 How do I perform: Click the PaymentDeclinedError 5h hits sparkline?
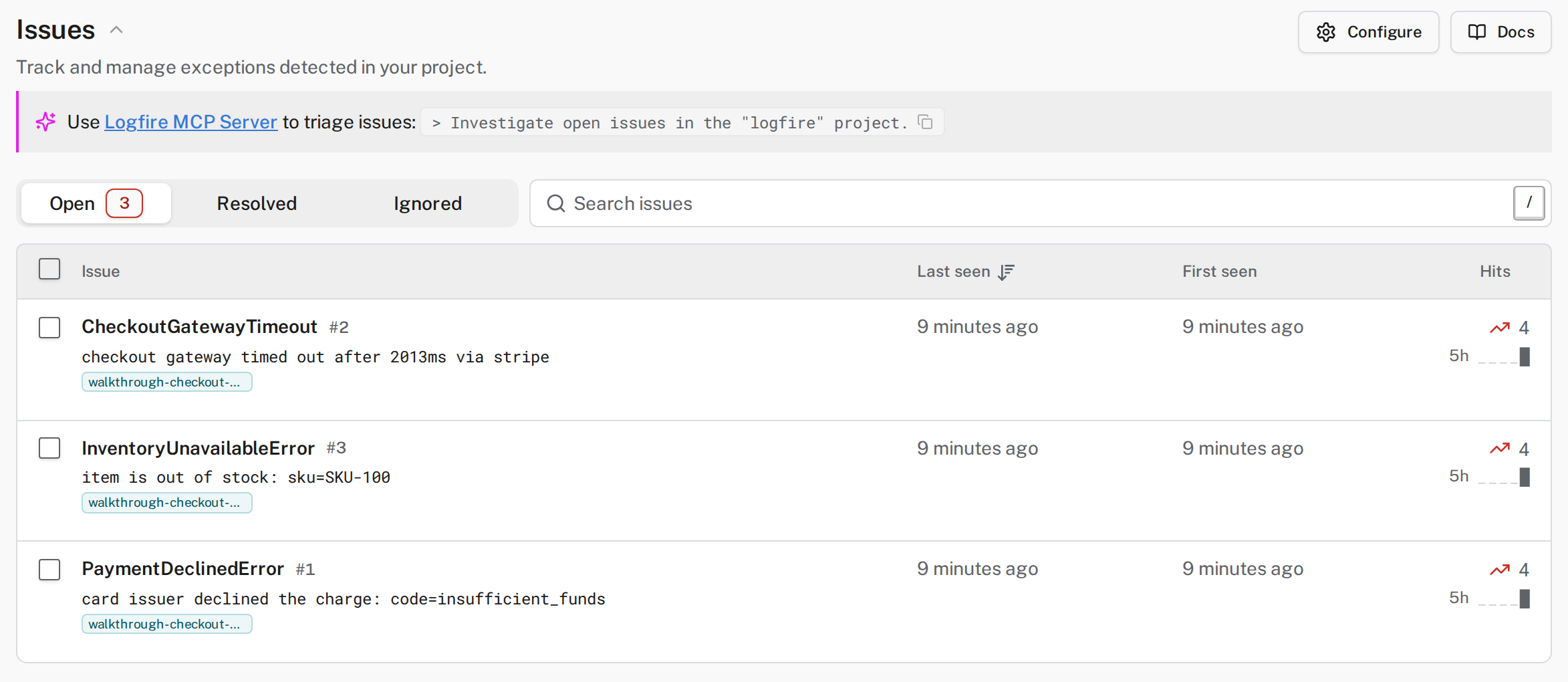click(x=1504, y=598)
